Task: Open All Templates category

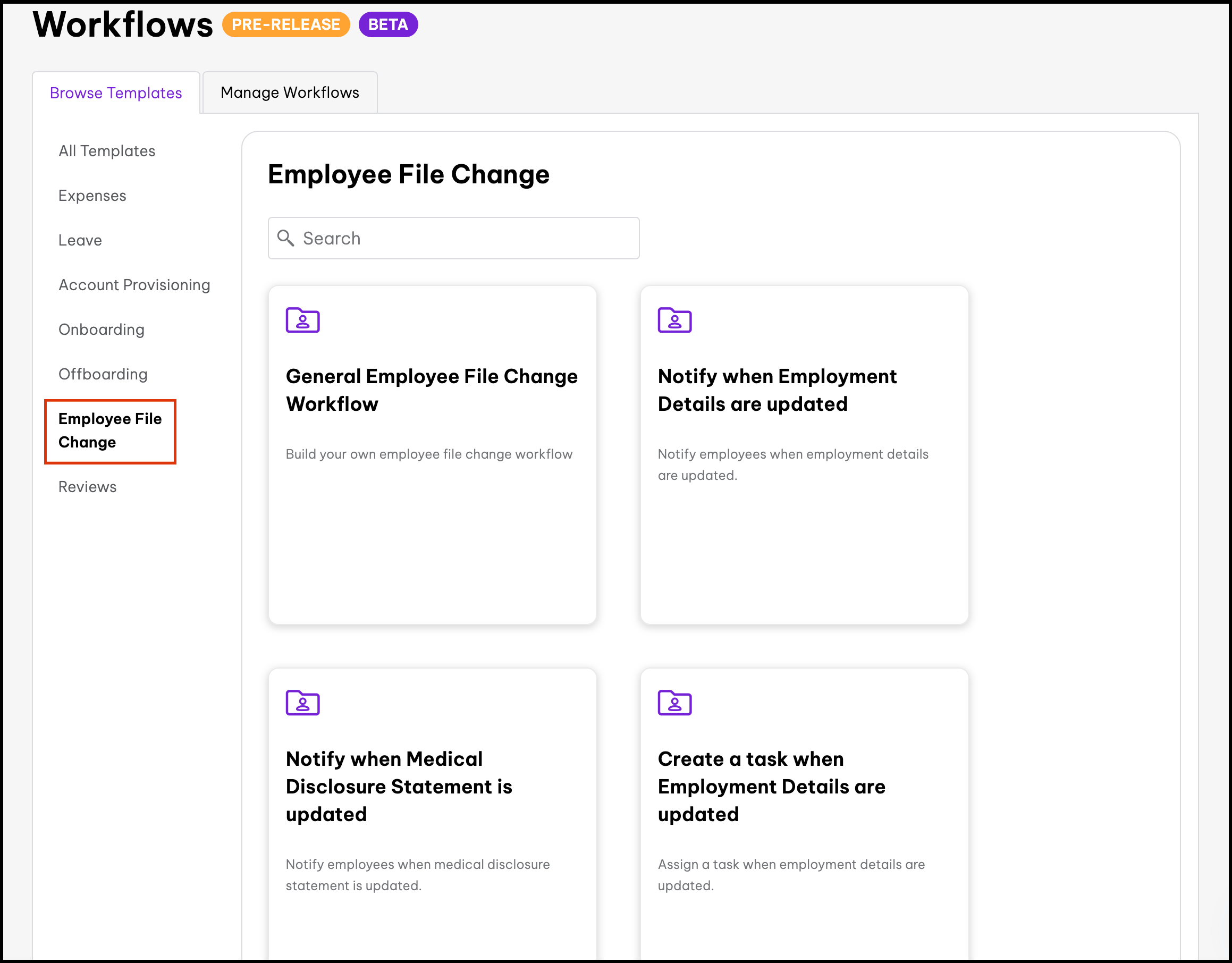Action: point(107,150)
